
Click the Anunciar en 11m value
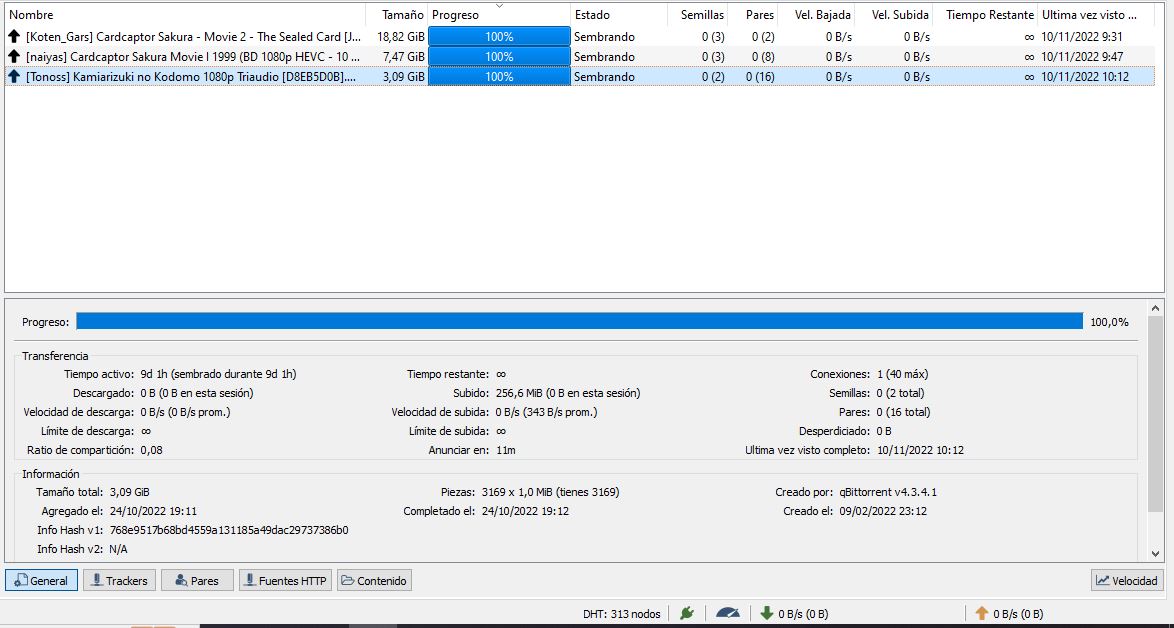tap(505, 450)
